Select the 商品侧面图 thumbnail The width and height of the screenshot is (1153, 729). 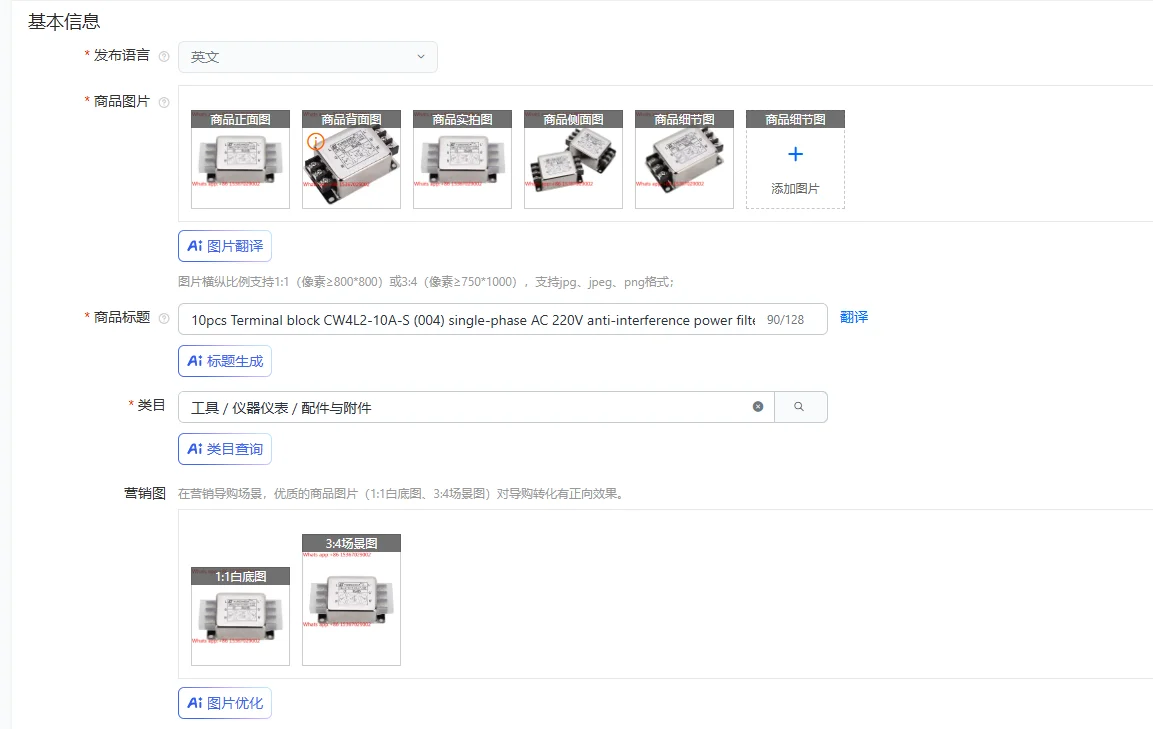click(x=574, y=159)
